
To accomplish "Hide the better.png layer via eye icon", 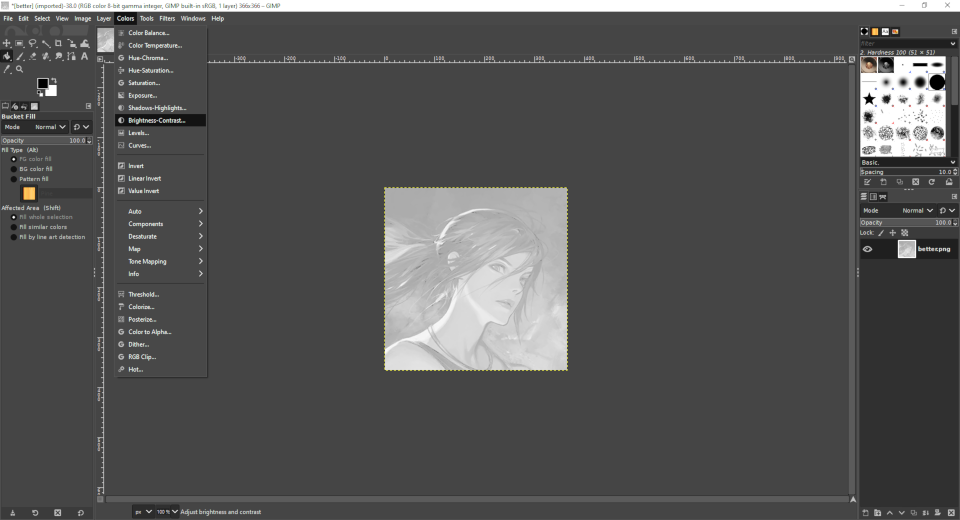I will click(867, 249).
